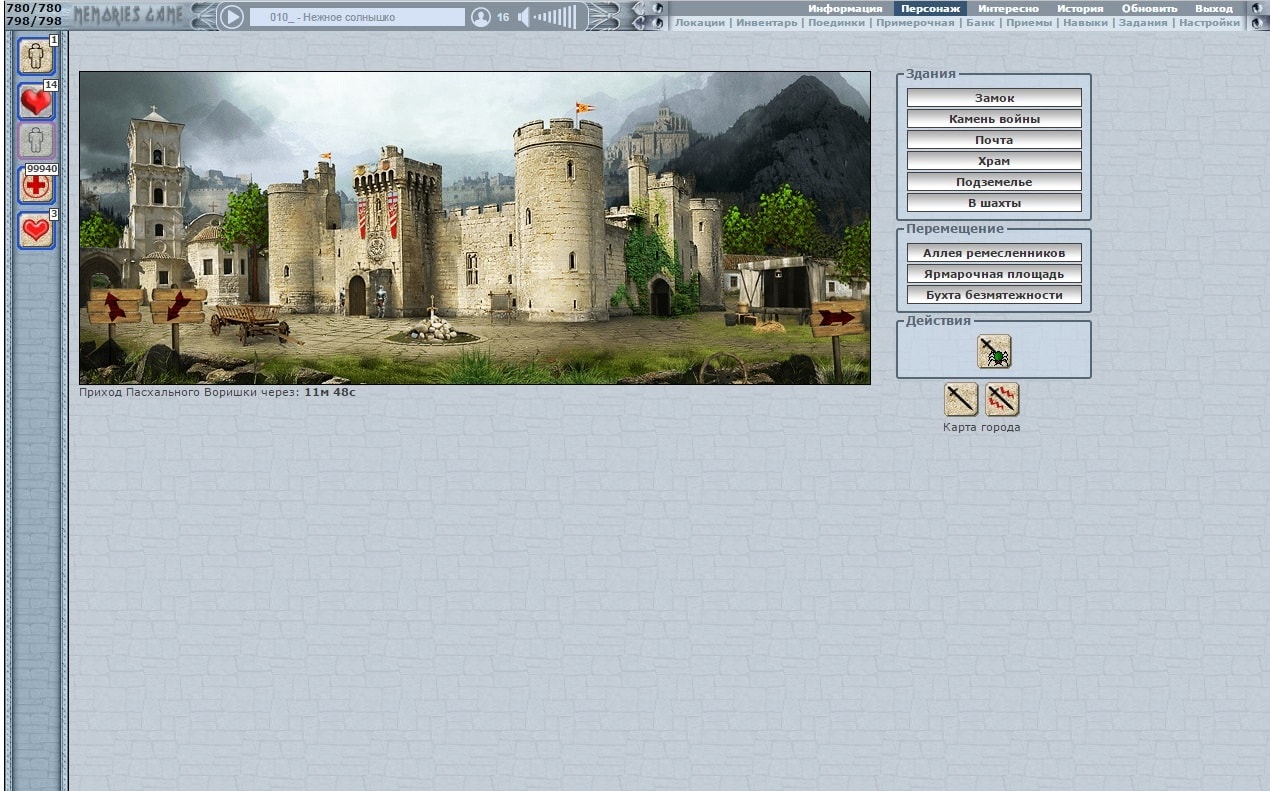Image resolution: width=1270 pixels, height=791 pixels.
Task: Enter the Замок building
Action: click(994, 98)
